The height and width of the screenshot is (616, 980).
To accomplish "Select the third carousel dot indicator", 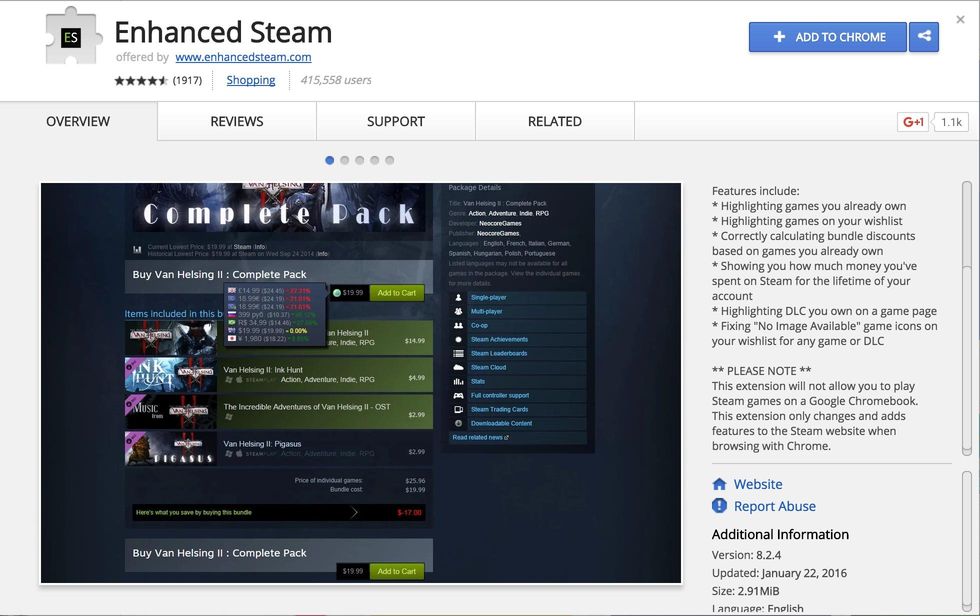I will pyautogui.click(x=360, y=160).
